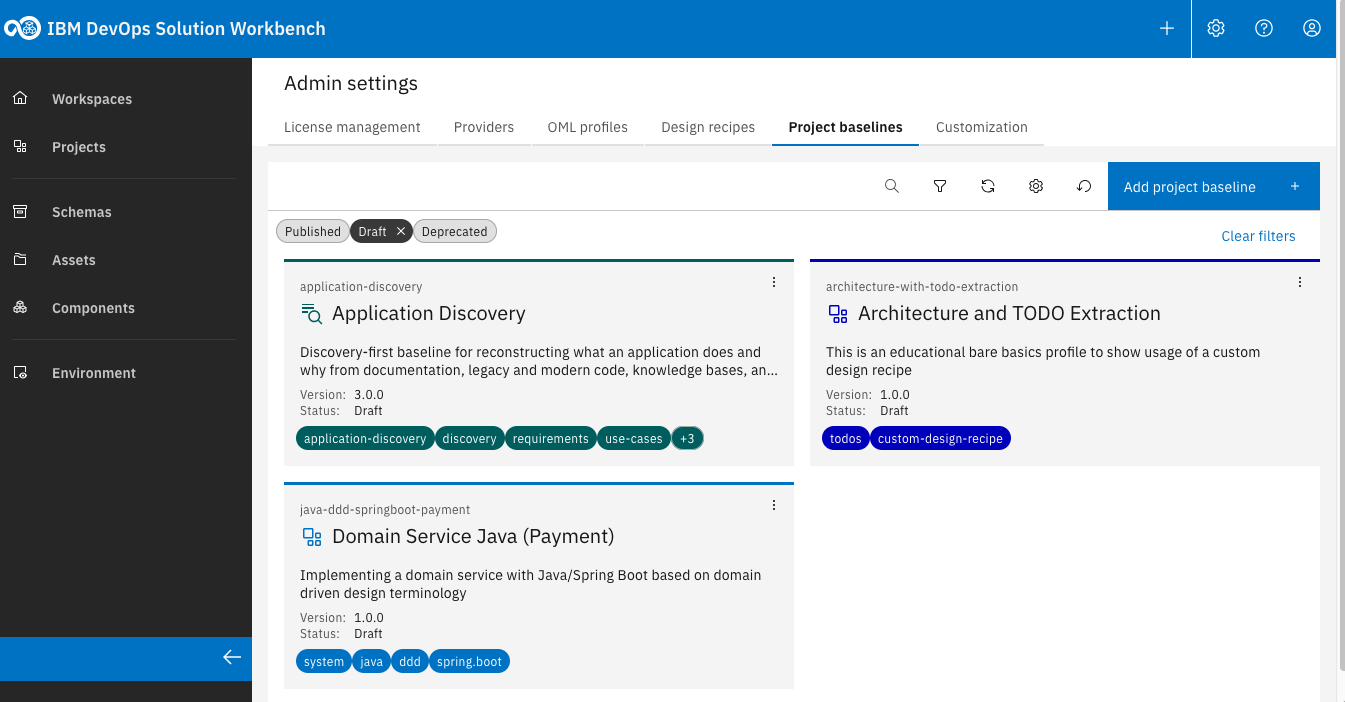
Task: Click the Application Discovery card icon
Action: (312, 314)
